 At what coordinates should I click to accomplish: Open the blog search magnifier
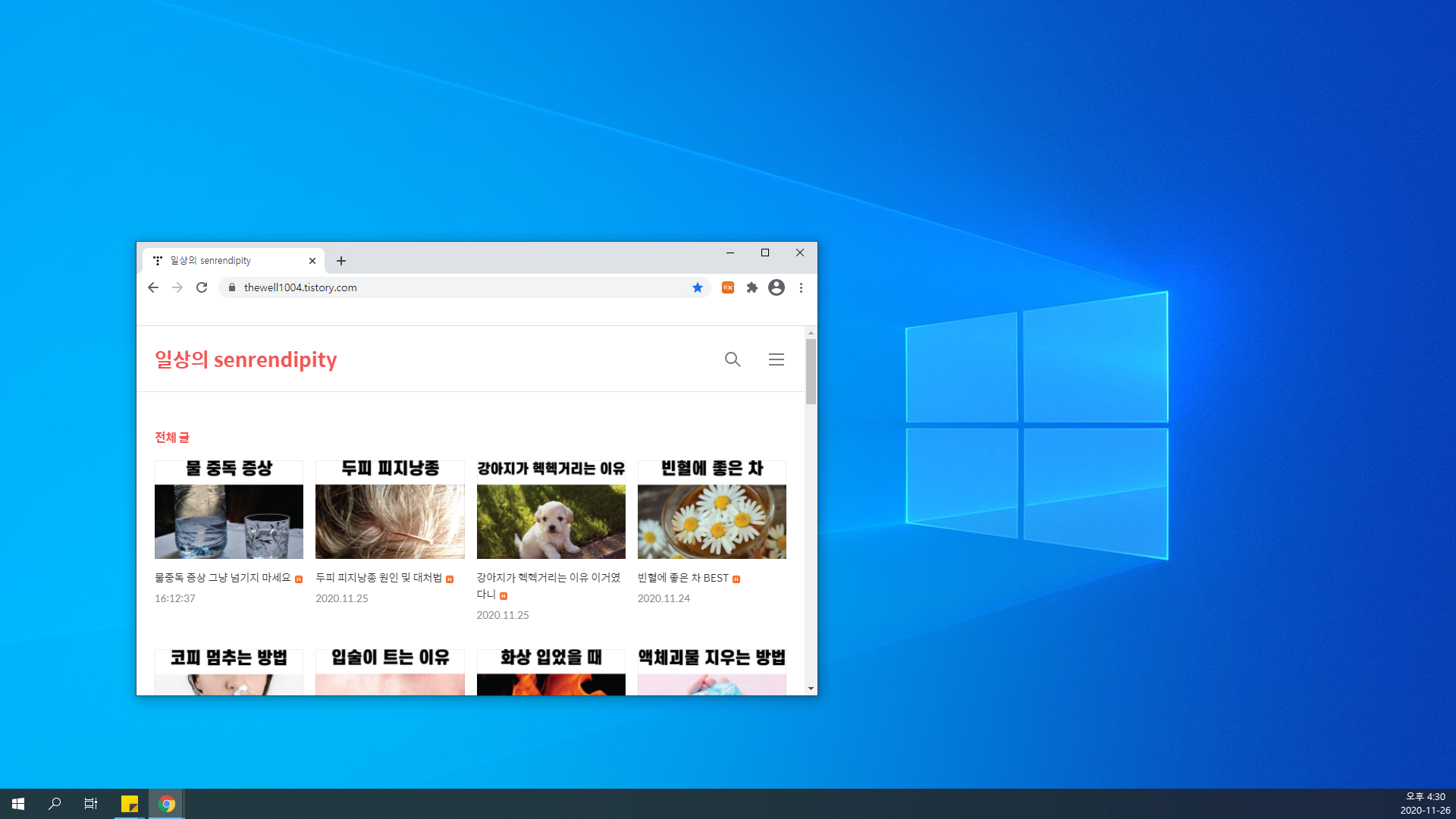tap(732, 359)
